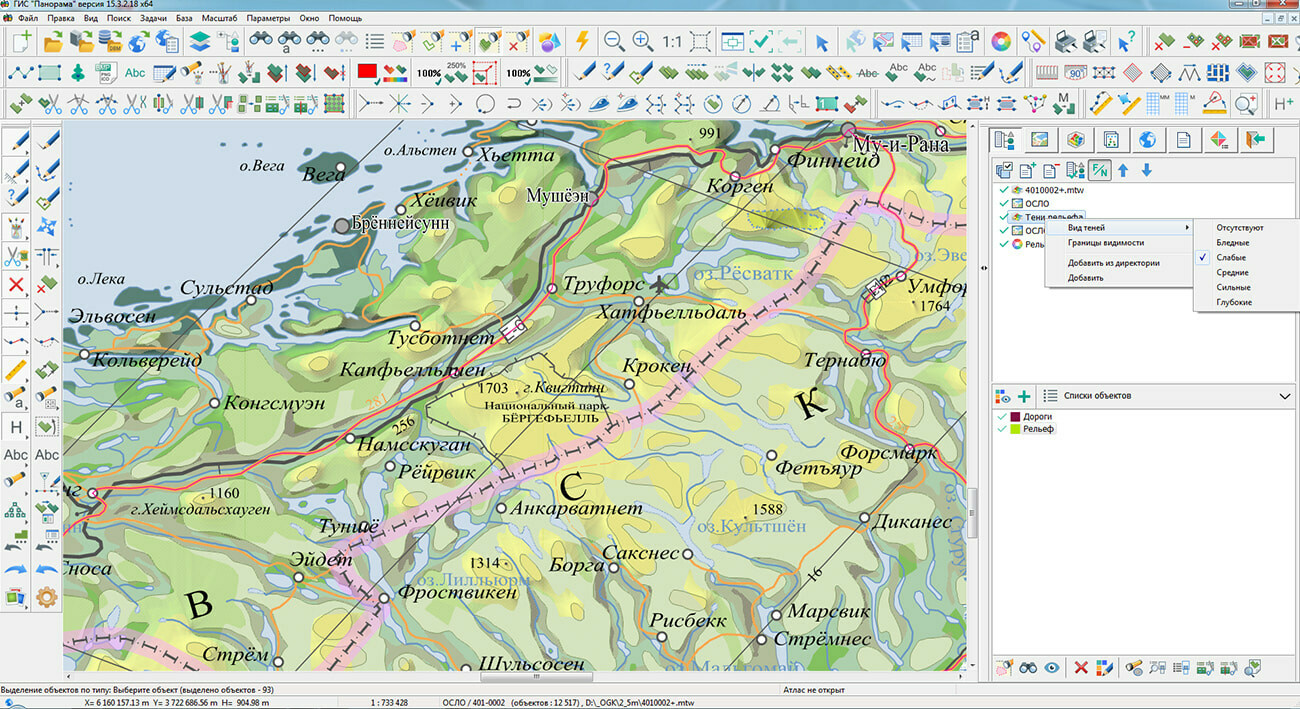Expand the Списки объектов dropdown chevron
Screen dimensions: 1300x709
coord(1285,396)
